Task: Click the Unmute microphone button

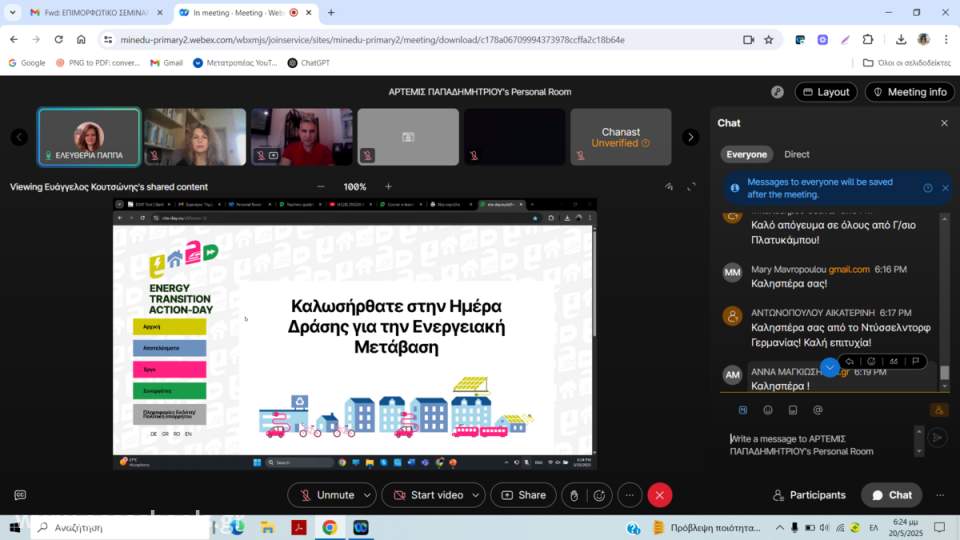Action: [323, 495]
